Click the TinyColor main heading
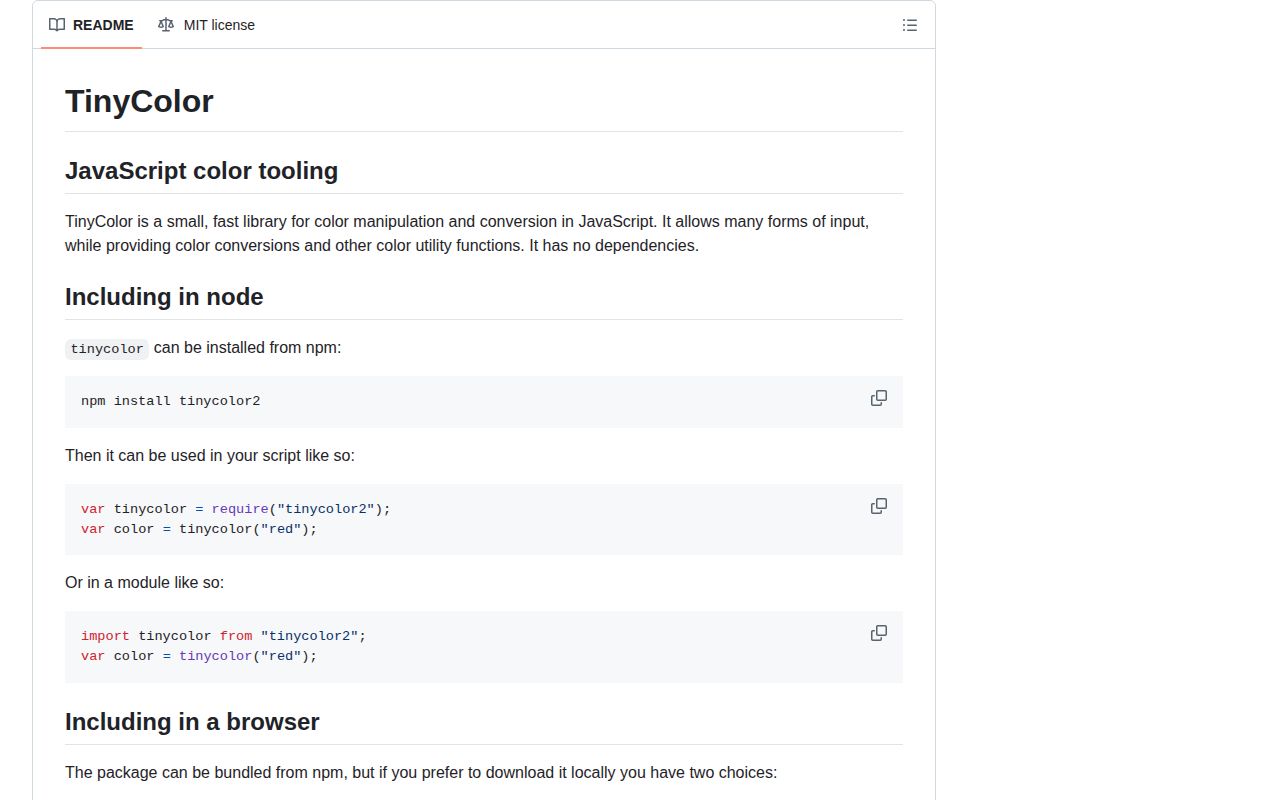 139,101
